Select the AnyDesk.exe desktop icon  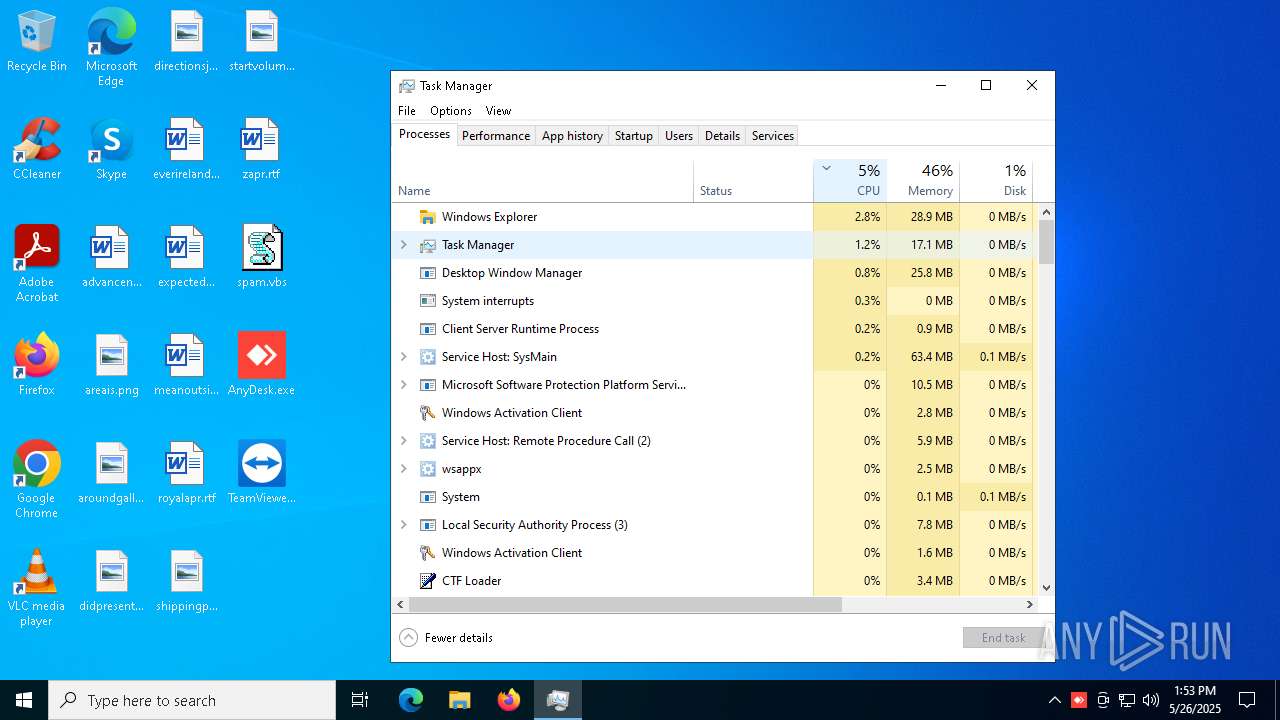coord(262,366)
